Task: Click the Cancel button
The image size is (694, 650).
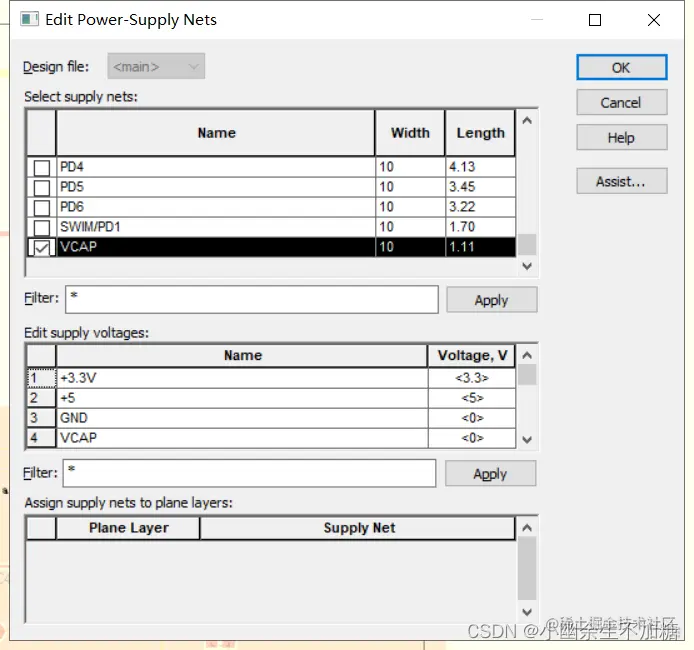Action: (x=621, y=102)
